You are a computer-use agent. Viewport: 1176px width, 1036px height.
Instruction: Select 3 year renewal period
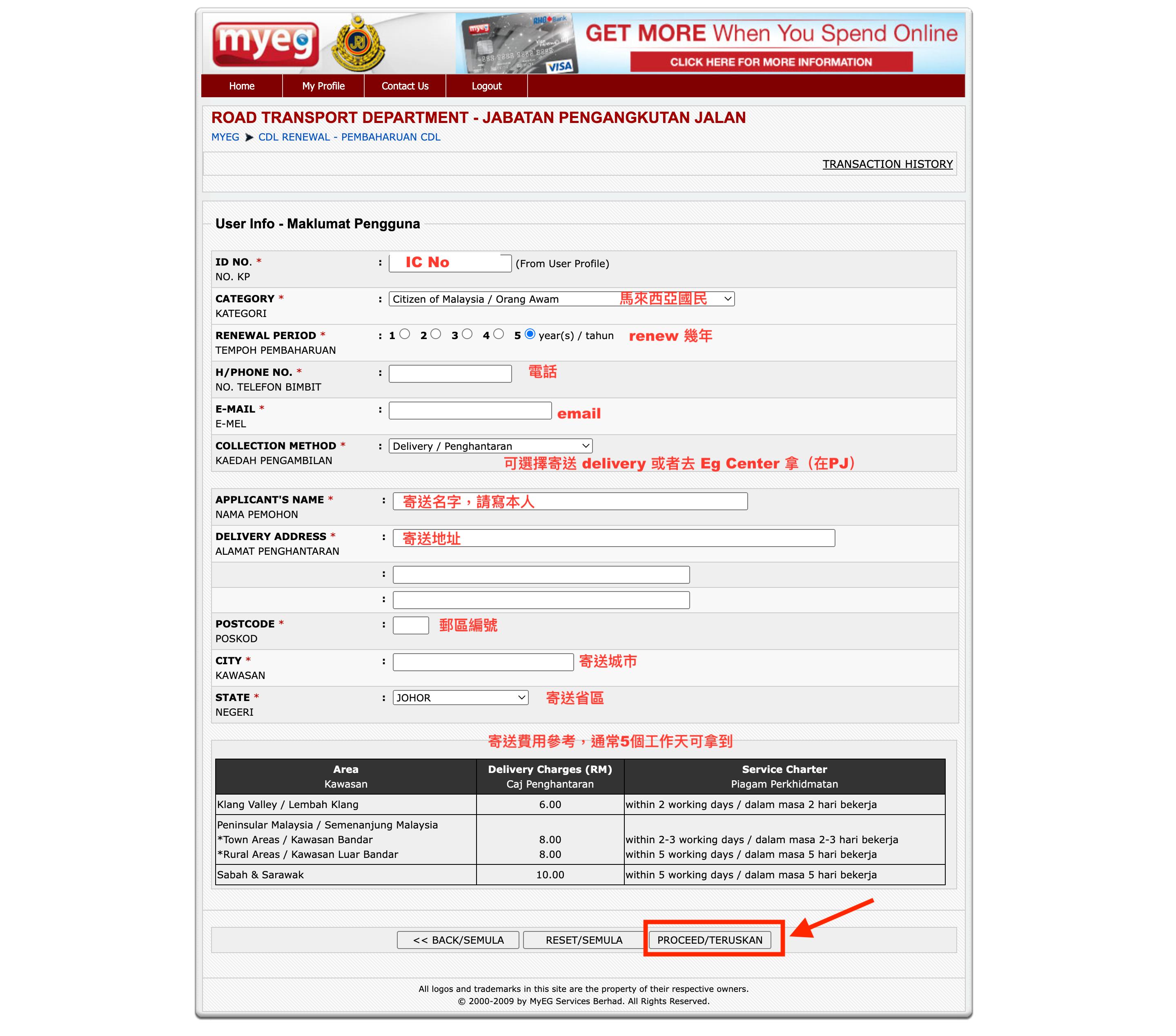tap(467, 335)
